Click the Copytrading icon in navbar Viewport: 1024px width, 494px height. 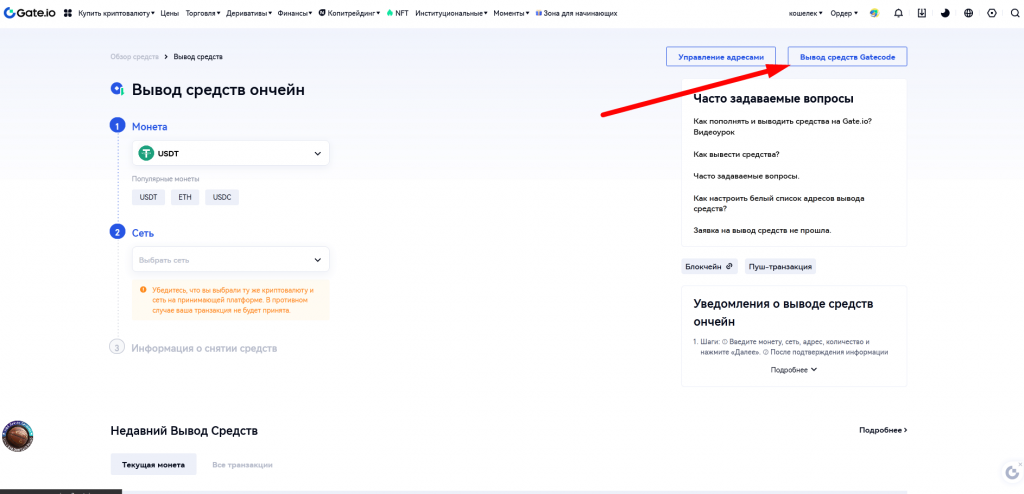point(322,12)
